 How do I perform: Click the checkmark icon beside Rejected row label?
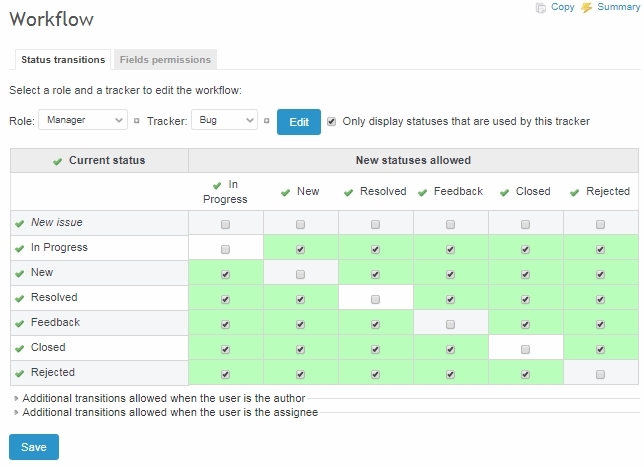pyautogui.click(x=19, y=373)
